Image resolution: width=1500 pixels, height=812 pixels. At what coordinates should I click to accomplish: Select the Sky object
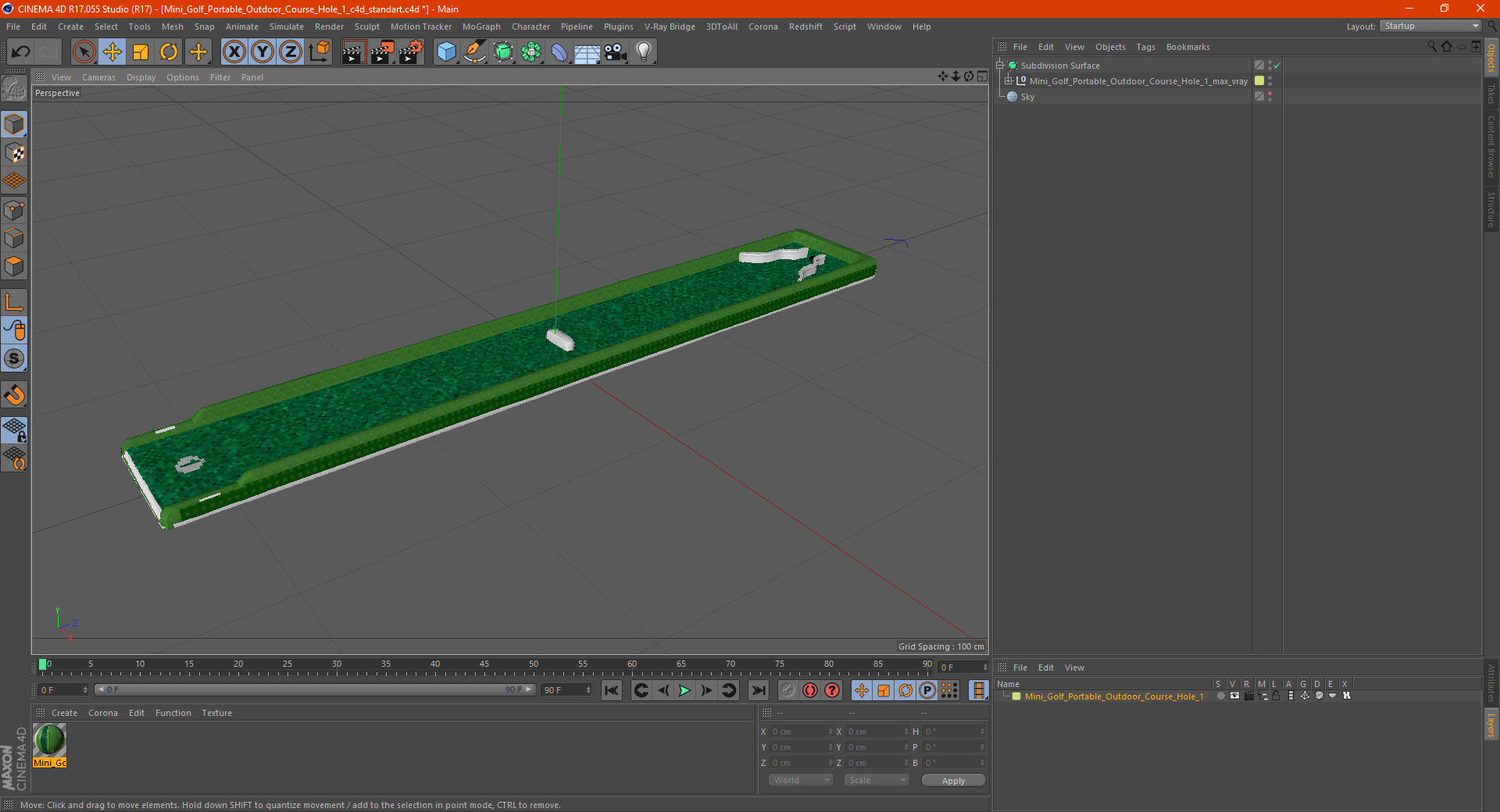click(x=1027, y=97)
